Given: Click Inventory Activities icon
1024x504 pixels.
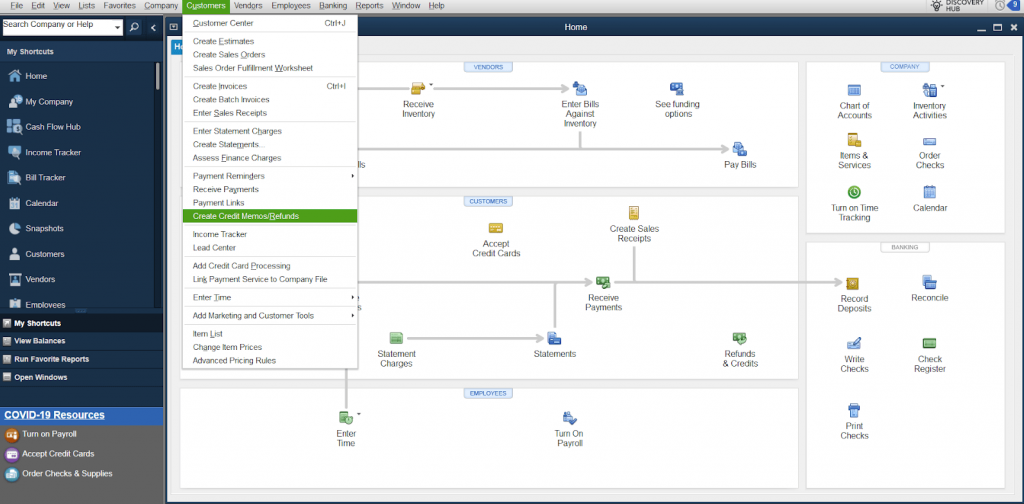Looking at the screenshot, I should [929, 90].
